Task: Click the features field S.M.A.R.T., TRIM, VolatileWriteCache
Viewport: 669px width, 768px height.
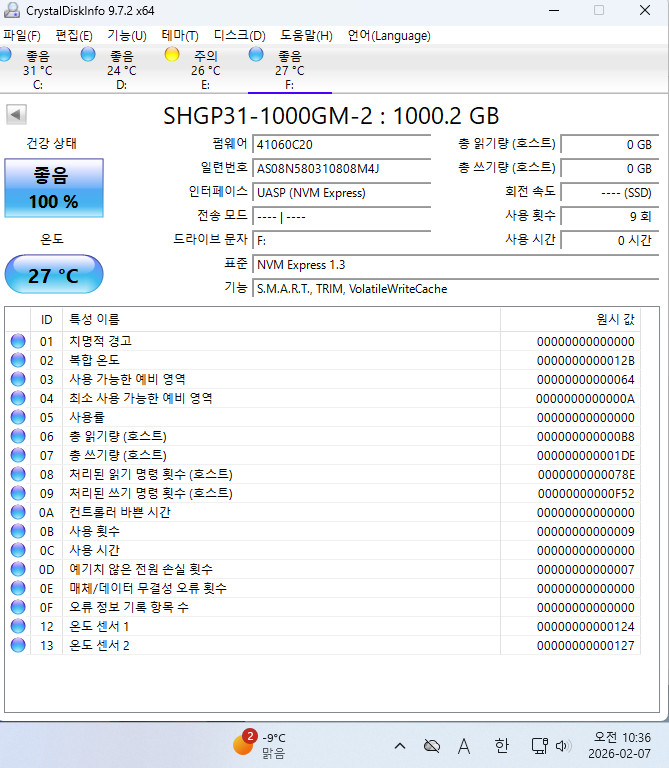Action: [x=455, y=289]
